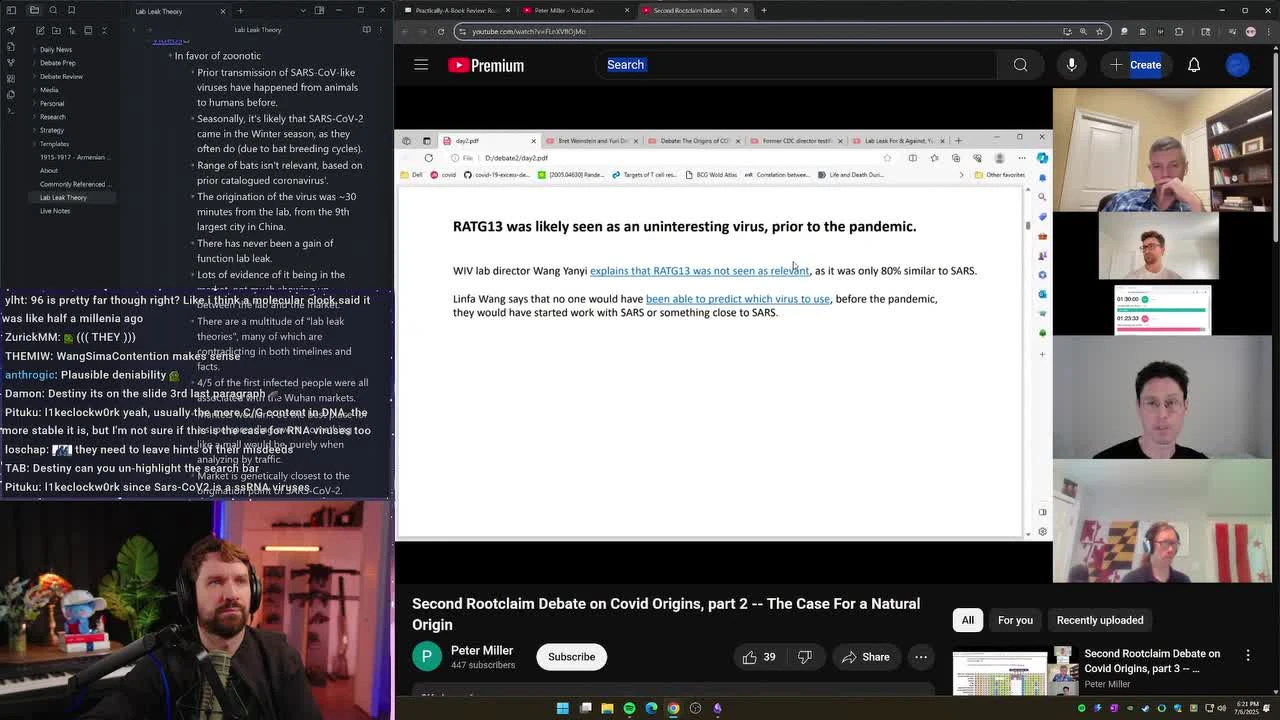
Task: Open the Peter Miller channel avatar
Action: 427,657
